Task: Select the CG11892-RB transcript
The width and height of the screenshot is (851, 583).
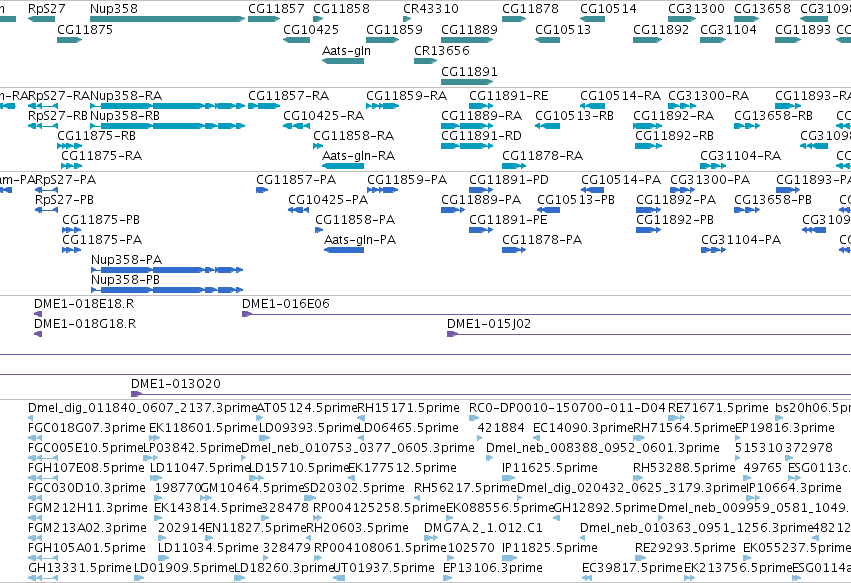Action: click(x=649, y=146)
